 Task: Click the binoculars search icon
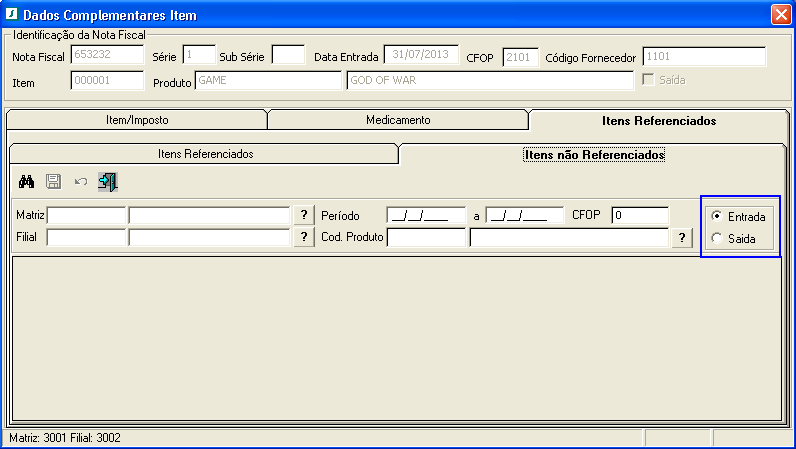27,182
